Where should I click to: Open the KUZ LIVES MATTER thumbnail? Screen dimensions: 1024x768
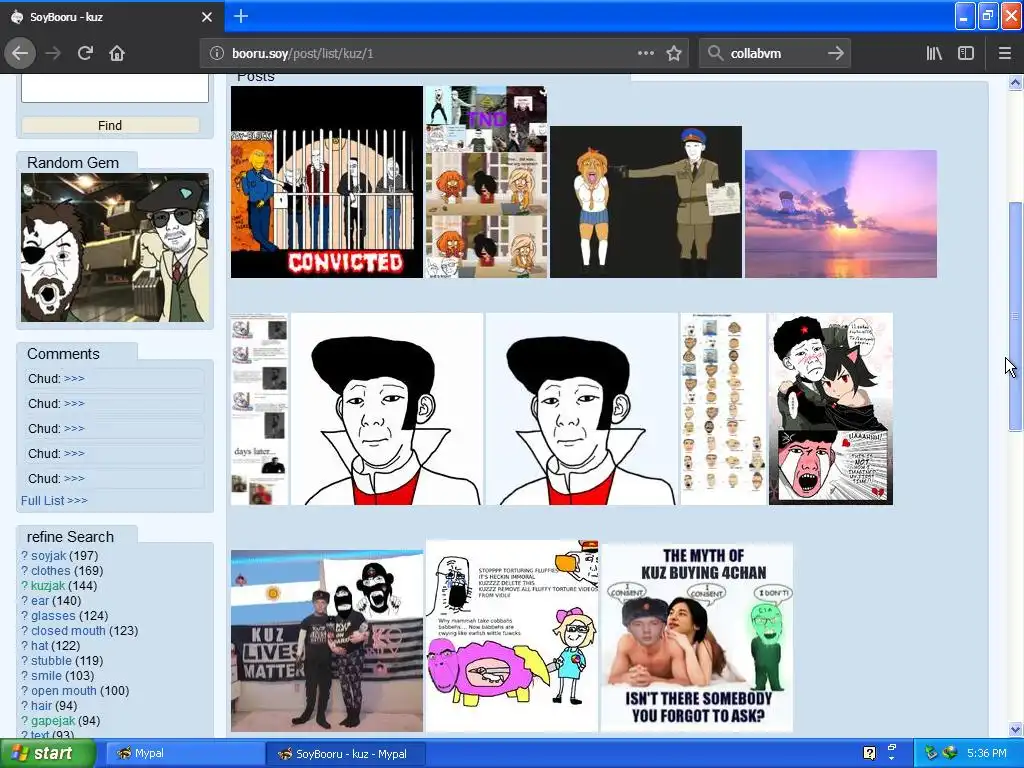click(x=327, y=641)
